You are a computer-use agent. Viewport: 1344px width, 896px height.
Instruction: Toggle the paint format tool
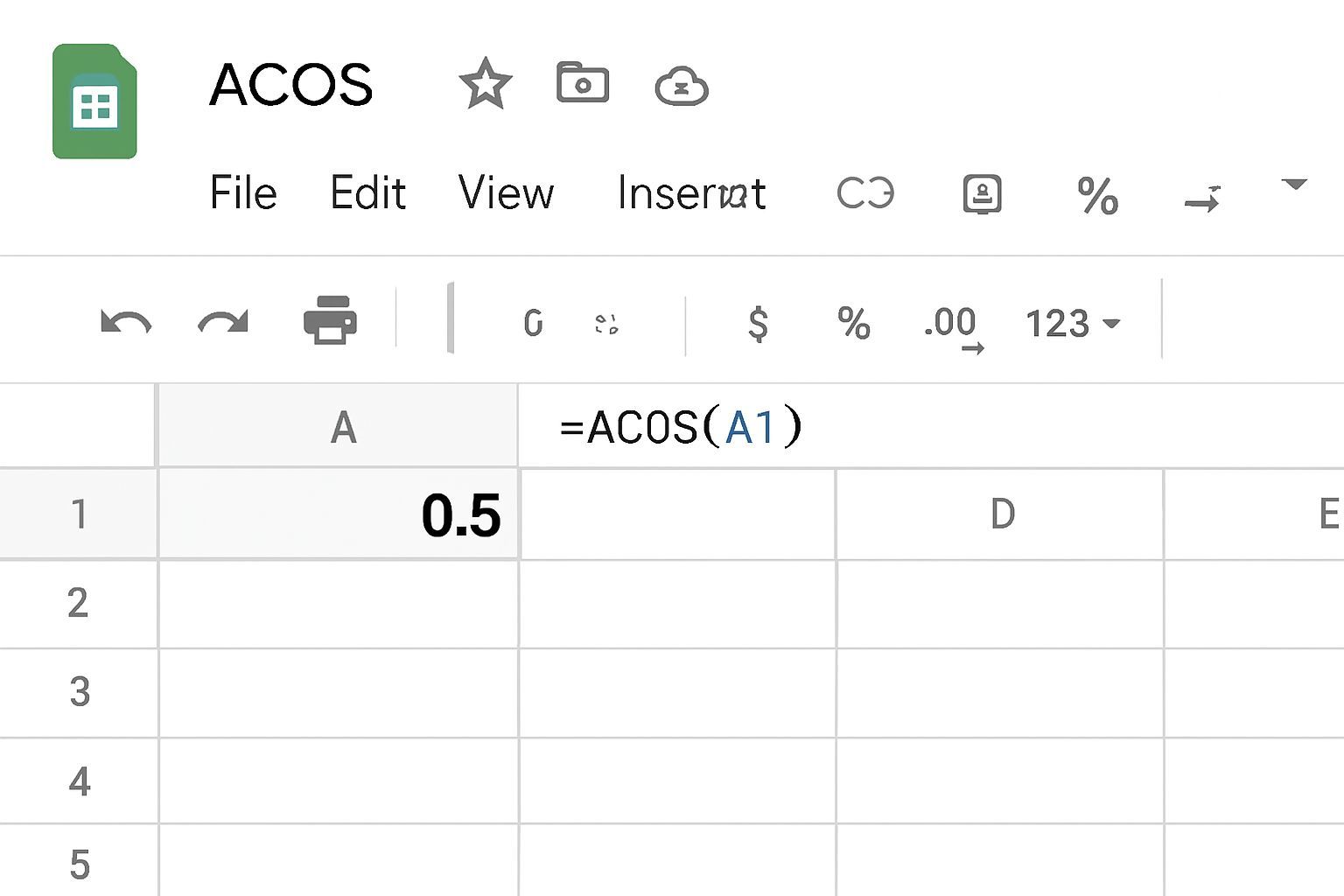tap(607, 324)
